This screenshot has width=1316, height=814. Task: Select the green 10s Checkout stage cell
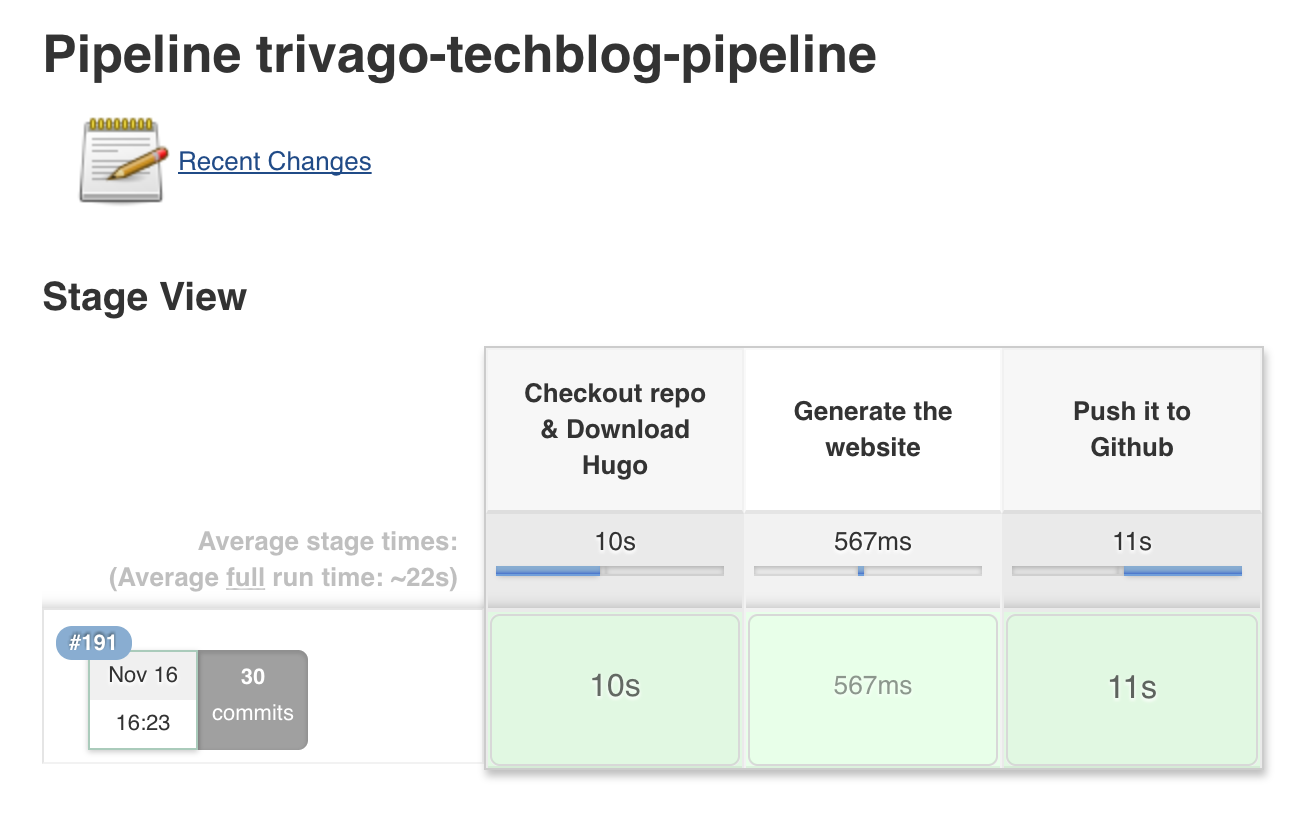[614, 688]
